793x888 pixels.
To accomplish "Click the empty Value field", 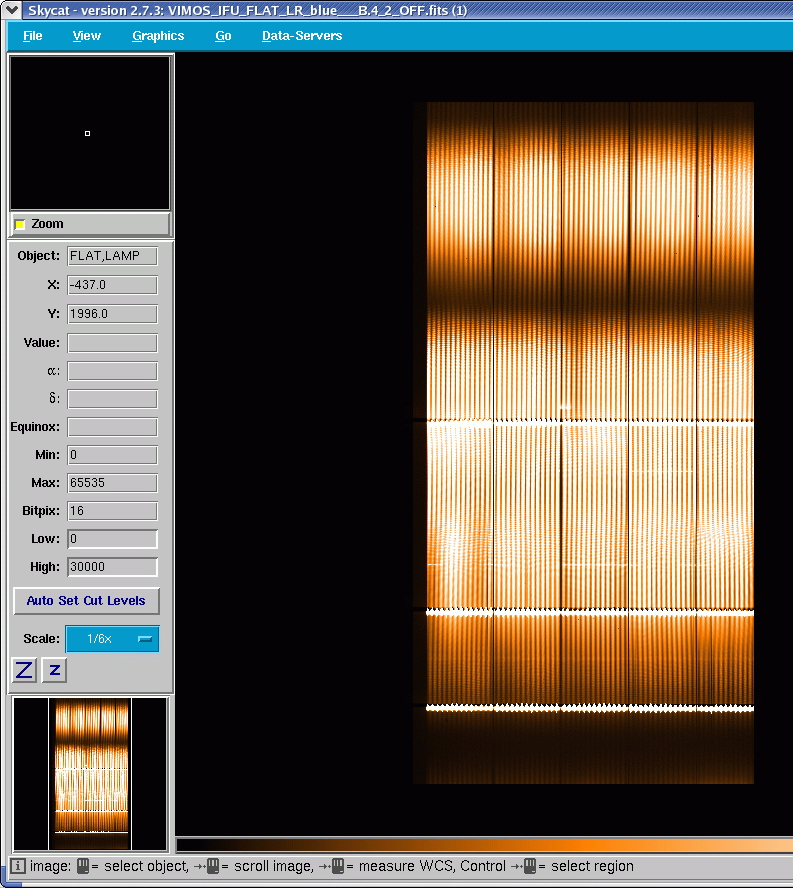I will (x=112, y=343).
